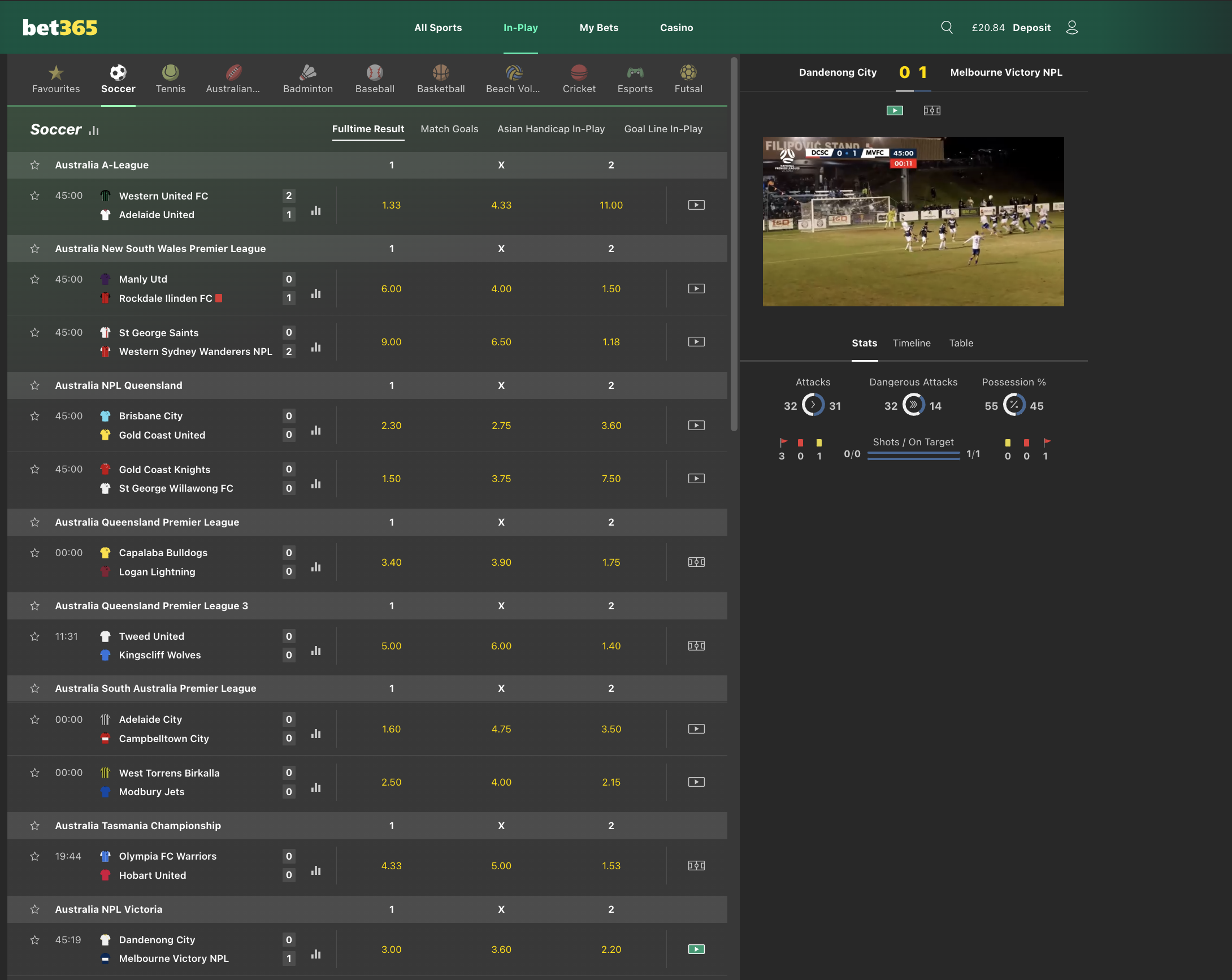The image size is (1232, 980).
Task: Watch live stream for Brisbane City match
Action: click(696, 425)
